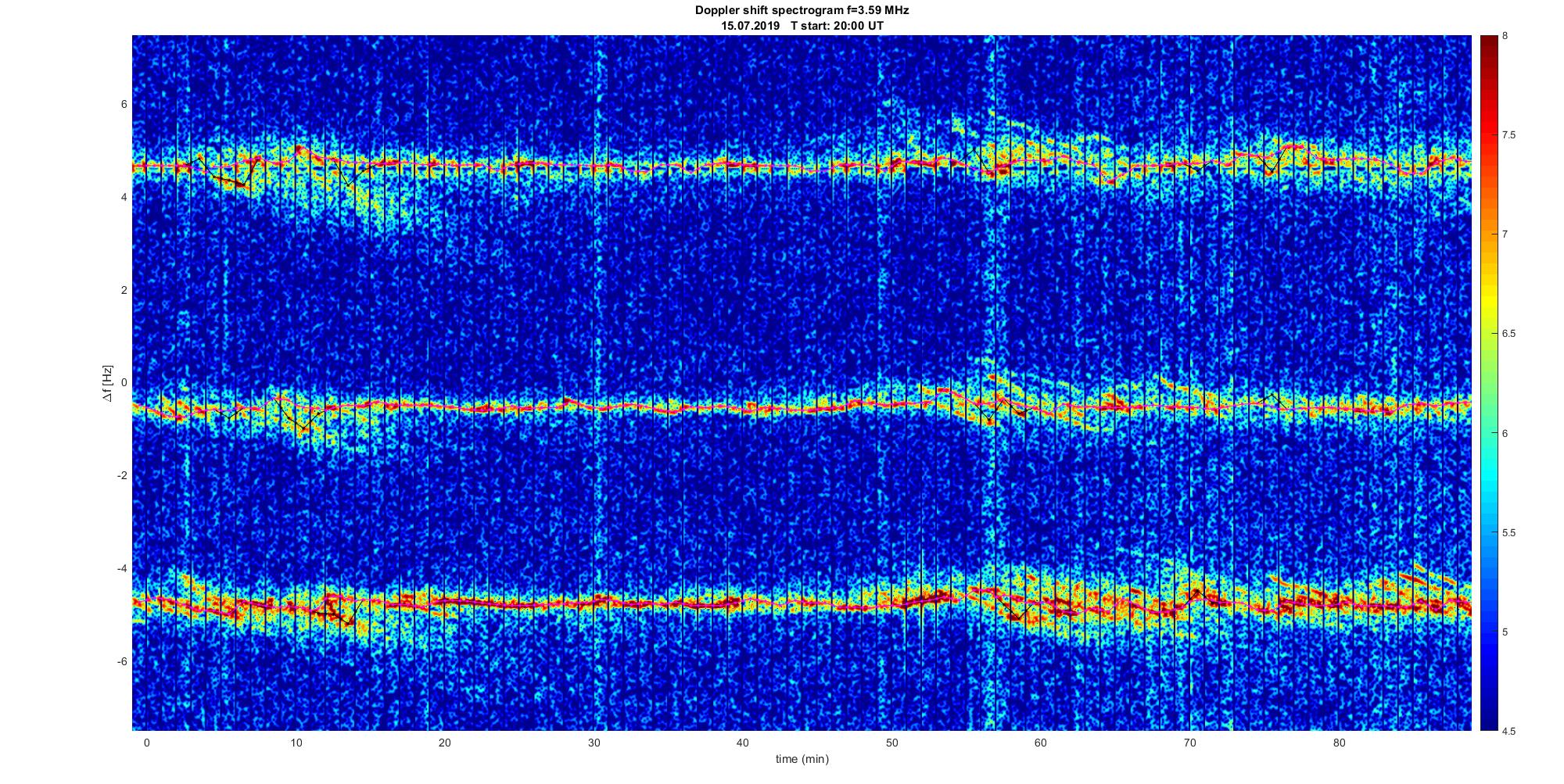Click the y-axis tick label '2'
Image resolution: width=1564 pixels, height=784 pixels.
tap(124, 290)
